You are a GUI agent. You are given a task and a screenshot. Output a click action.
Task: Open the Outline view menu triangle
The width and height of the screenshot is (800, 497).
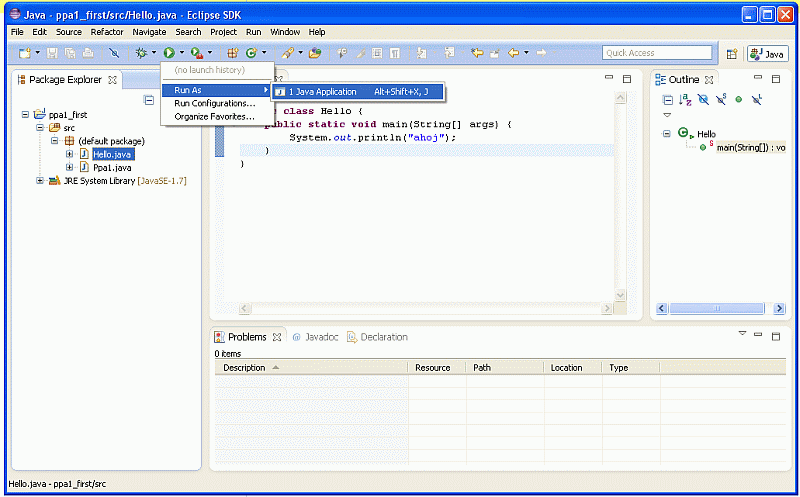point(667,115)
